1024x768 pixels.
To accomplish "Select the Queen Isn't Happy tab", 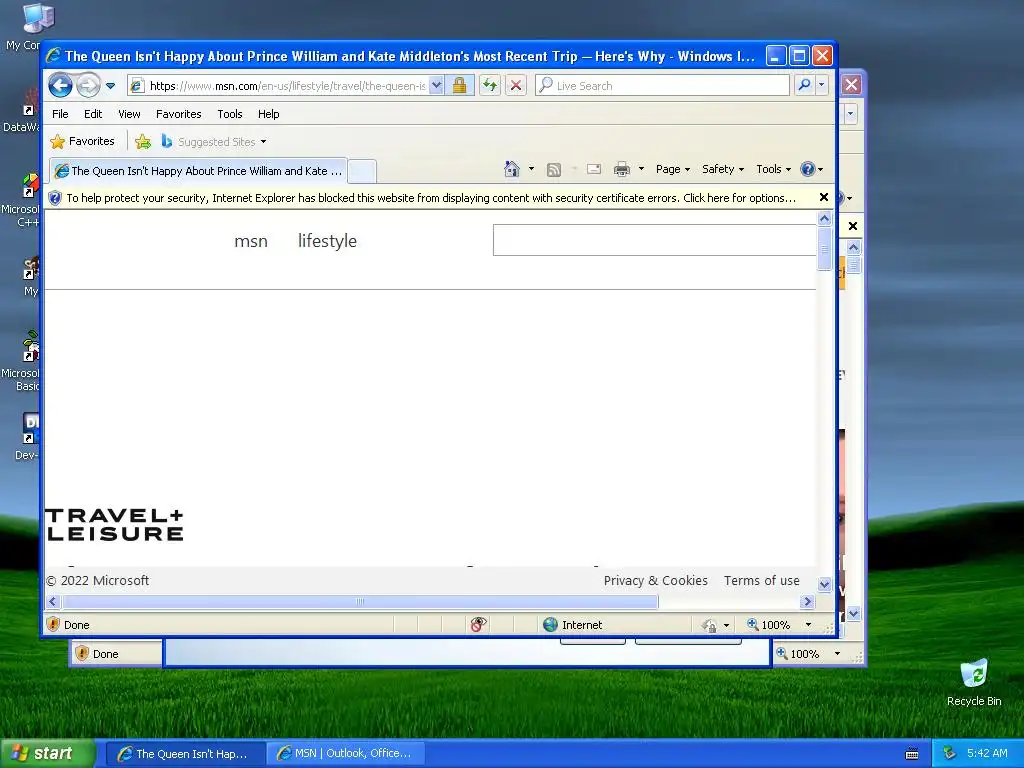I will pos(199,170).
